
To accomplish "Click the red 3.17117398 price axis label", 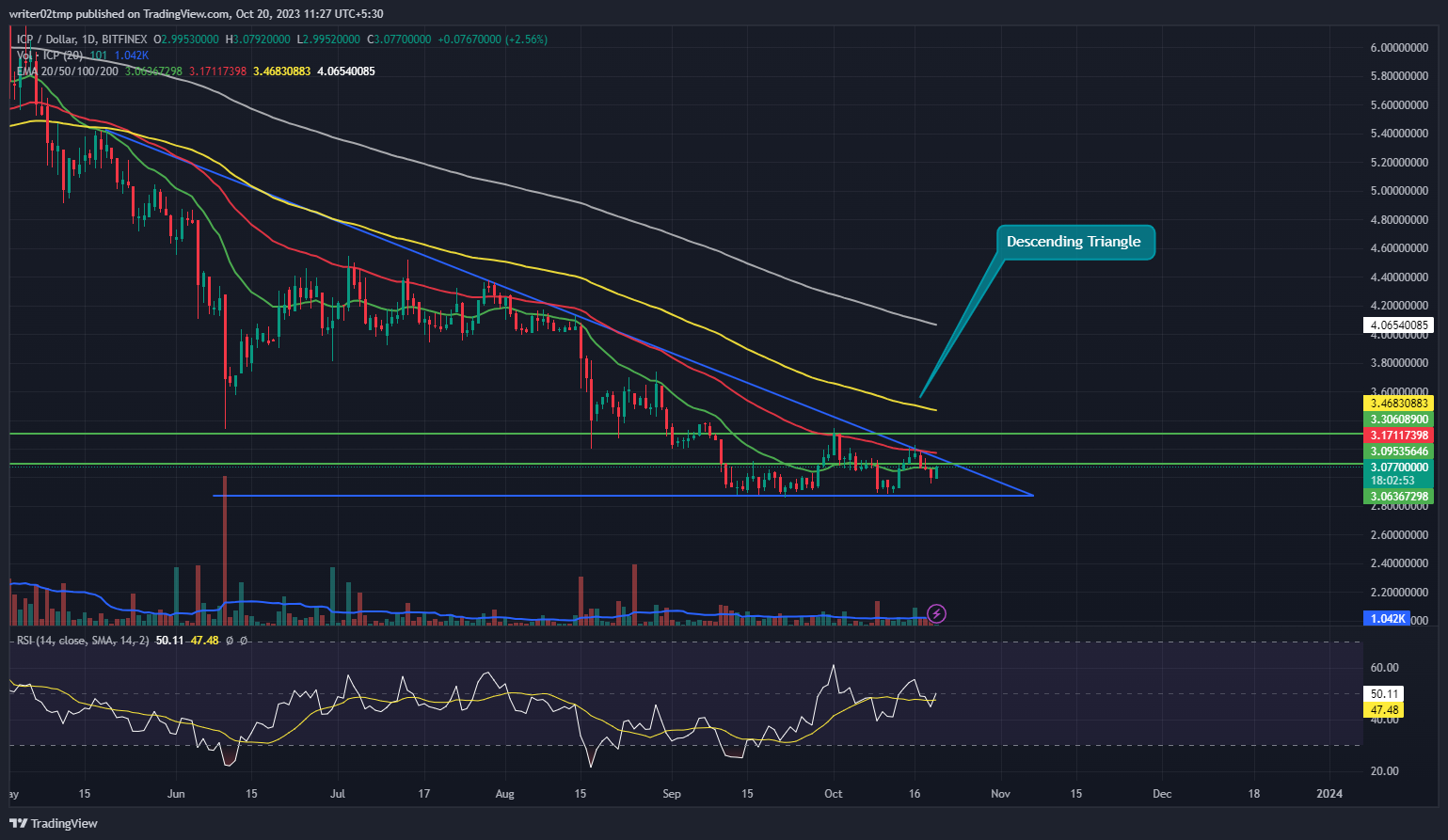I will (x=1398, y=436).
